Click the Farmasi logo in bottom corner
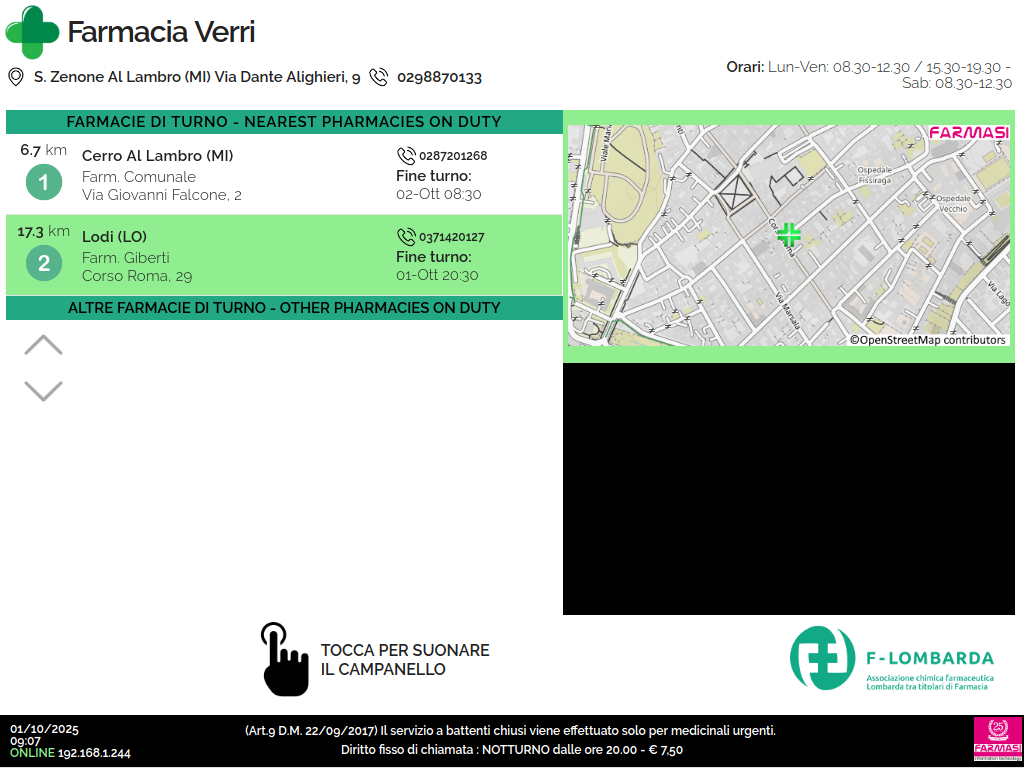This screenshot has width=1024, height=768. click(995, 740)
